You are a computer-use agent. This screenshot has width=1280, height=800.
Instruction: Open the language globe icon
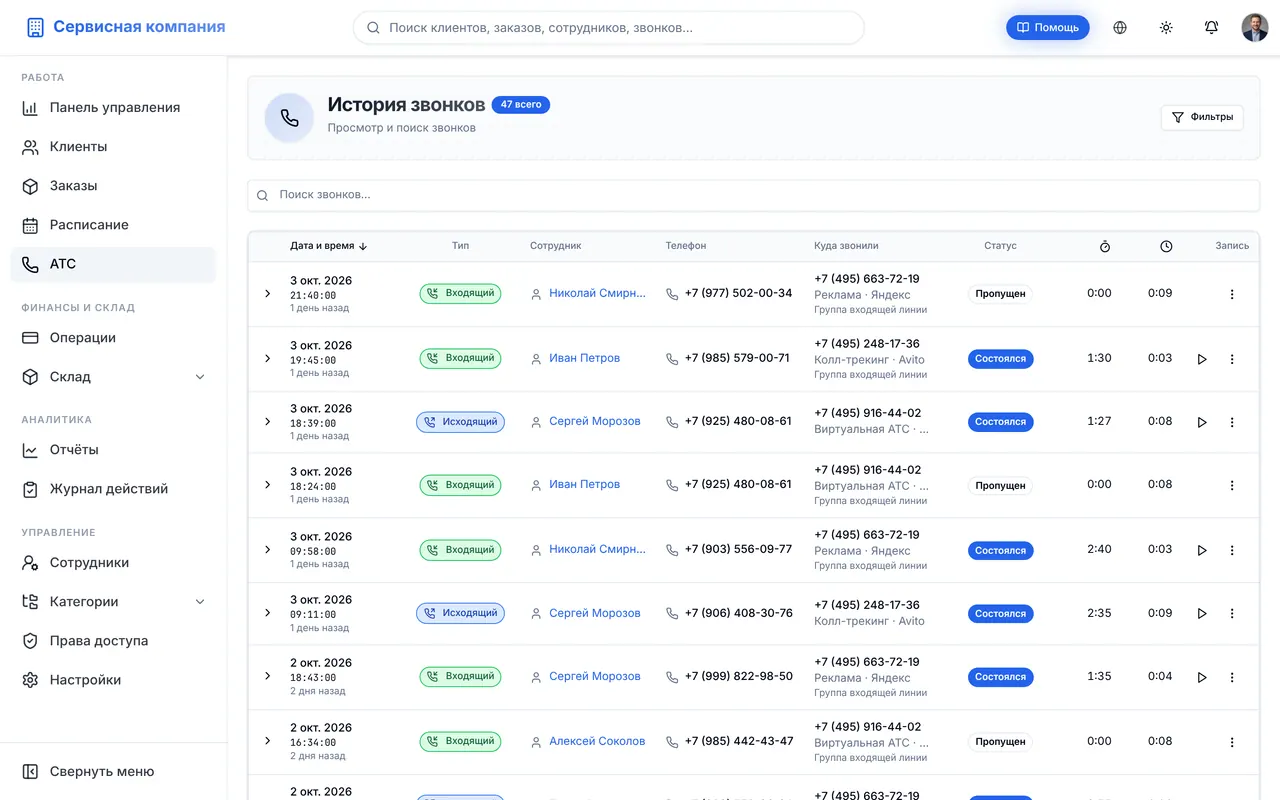(x=1120, y=28)
